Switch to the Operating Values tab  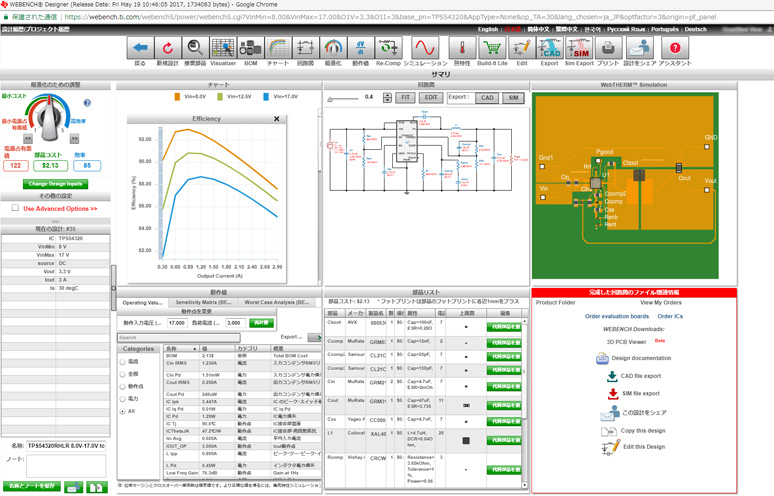142,303
